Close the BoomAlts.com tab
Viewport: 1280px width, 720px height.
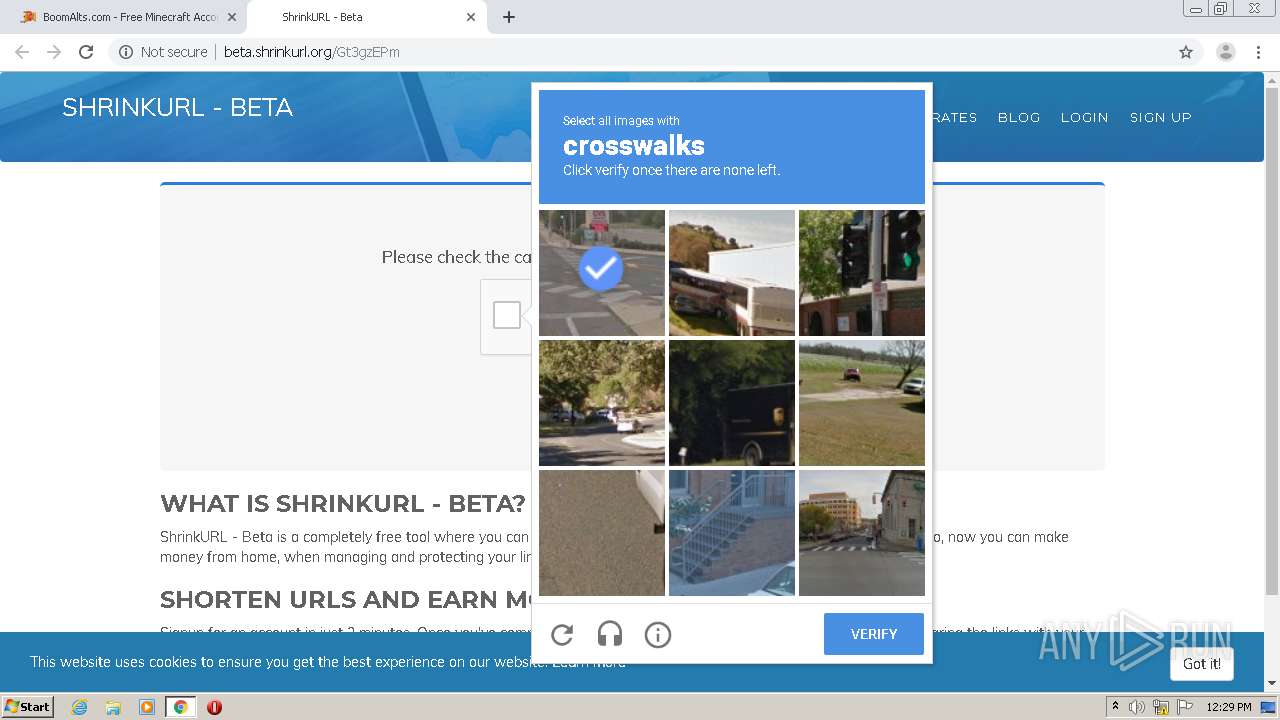(232, 17)
